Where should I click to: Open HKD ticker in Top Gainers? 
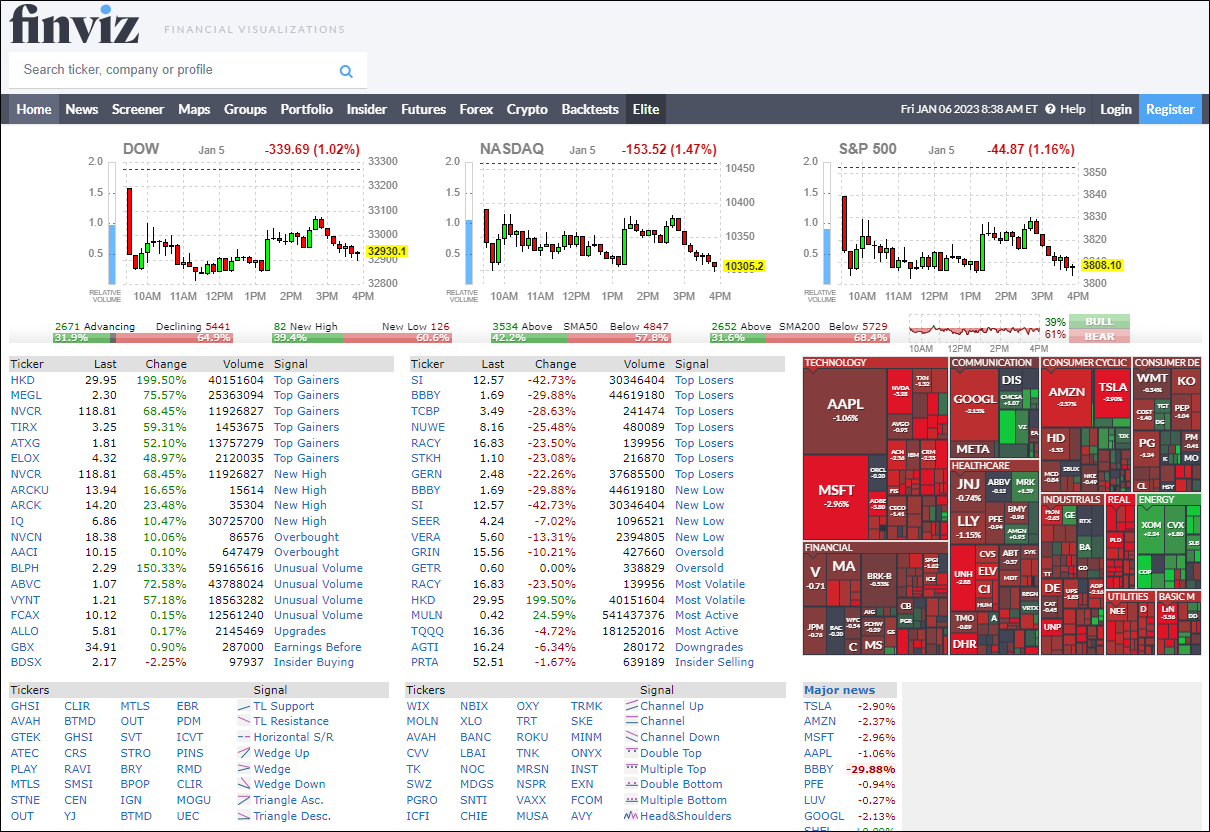tap(22, 380)
